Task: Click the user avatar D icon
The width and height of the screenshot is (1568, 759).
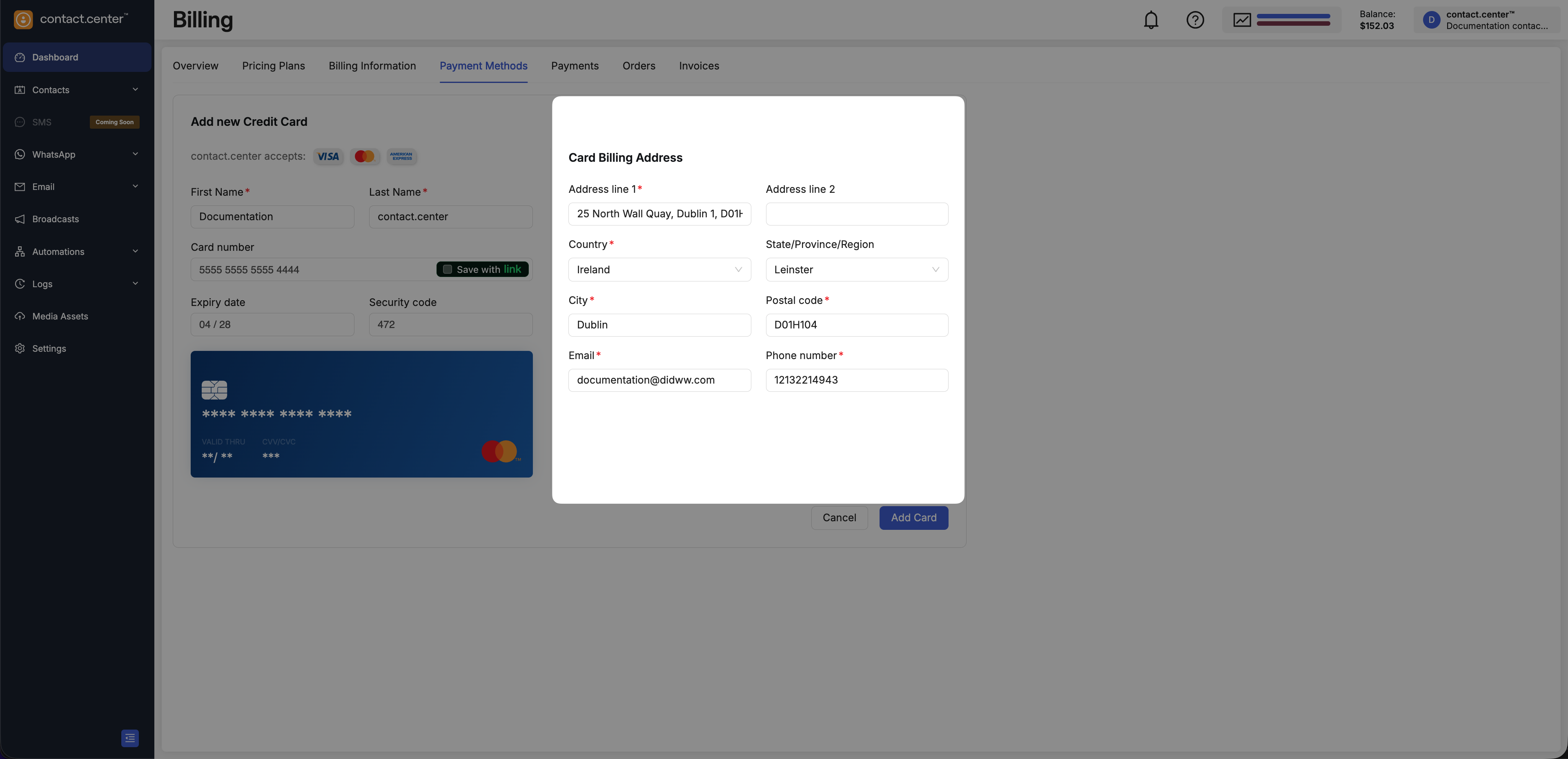Action: (x=1431, y=20)
